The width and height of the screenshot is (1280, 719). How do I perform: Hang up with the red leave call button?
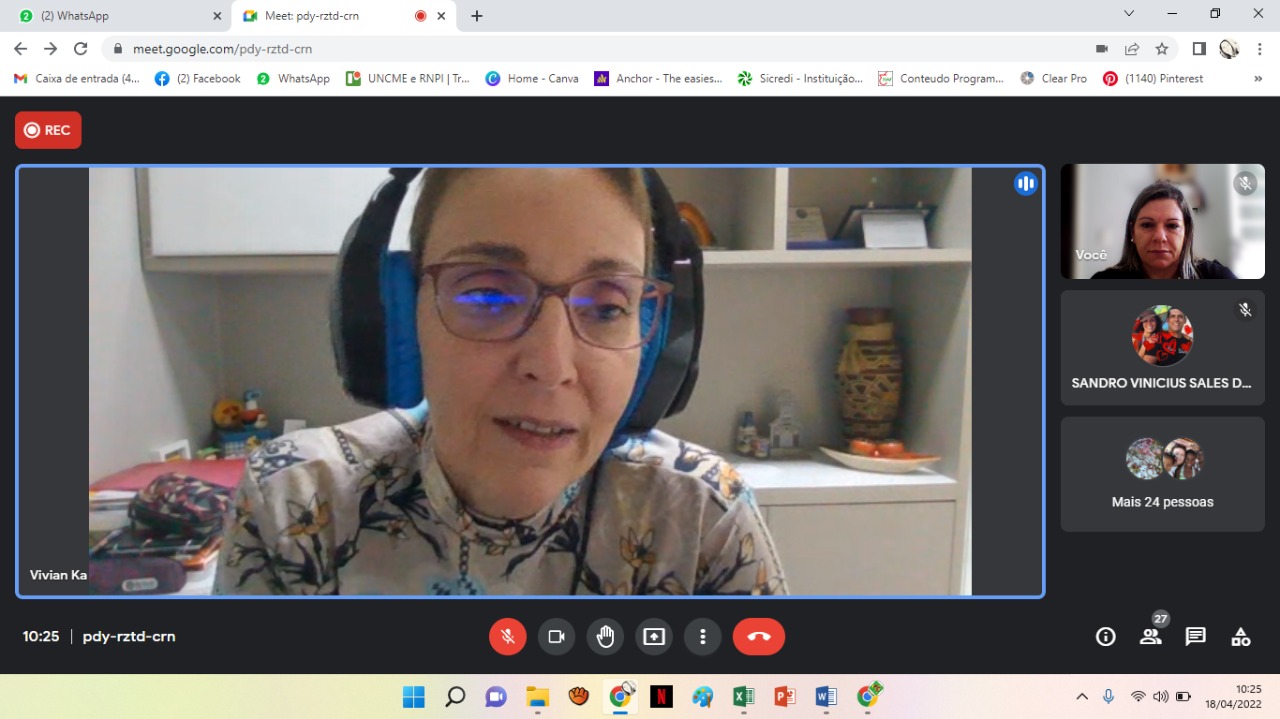pyautogui.click(x=758, y=636)
